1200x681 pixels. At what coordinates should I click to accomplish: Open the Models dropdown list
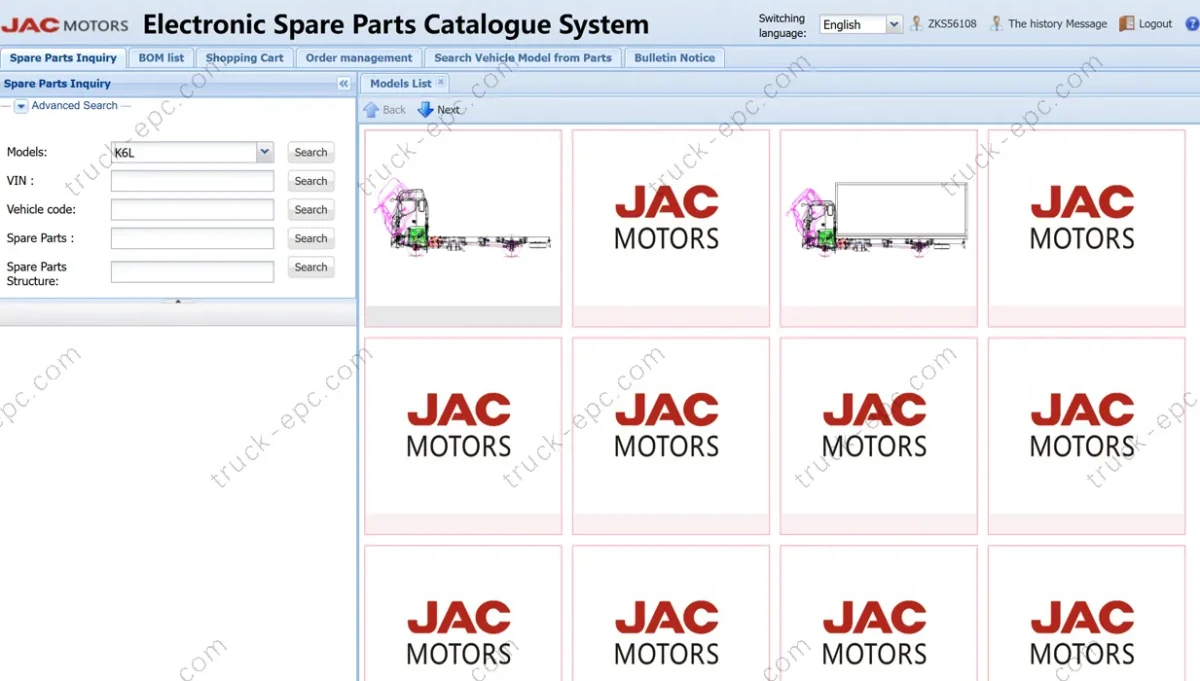click(265, 152)
